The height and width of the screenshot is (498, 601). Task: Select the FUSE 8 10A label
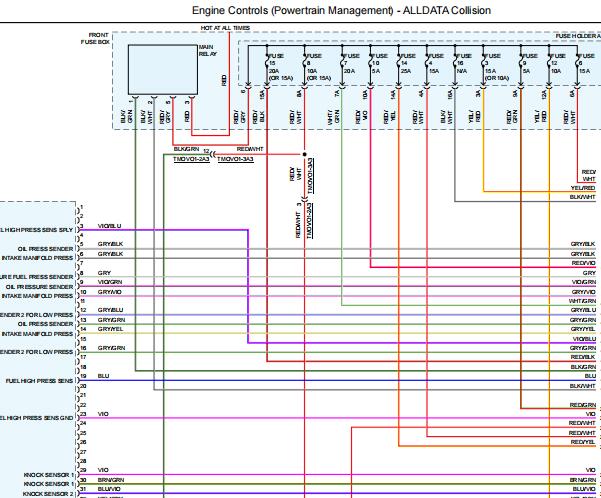(317, 67)
